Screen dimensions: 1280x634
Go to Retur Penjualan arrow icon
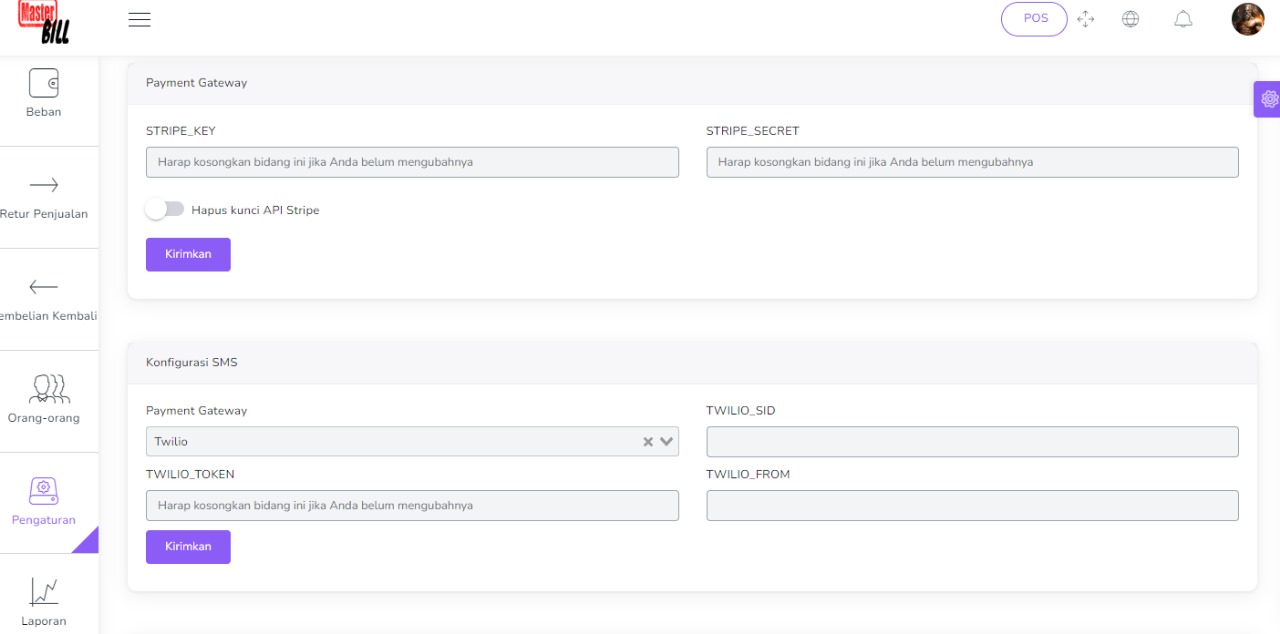pos(44,185)
